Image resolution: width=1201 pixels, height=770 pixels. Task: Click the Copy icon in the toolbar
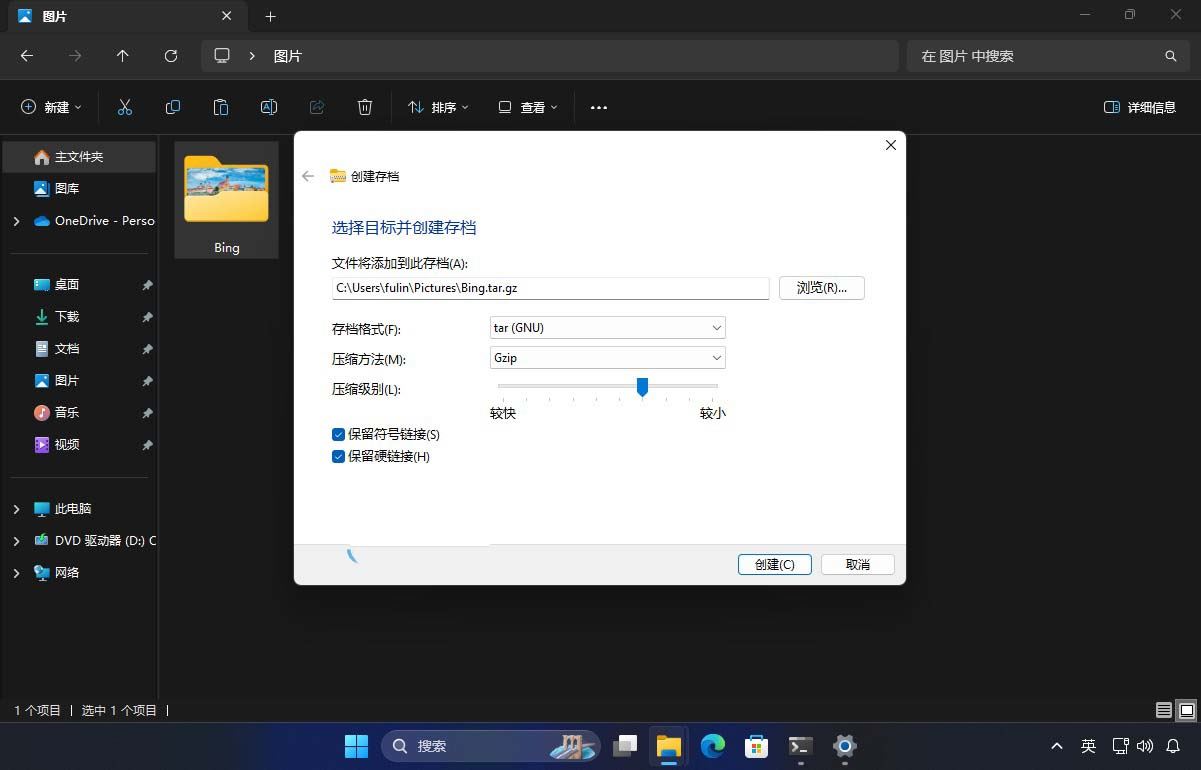click(x=172, y=107)
